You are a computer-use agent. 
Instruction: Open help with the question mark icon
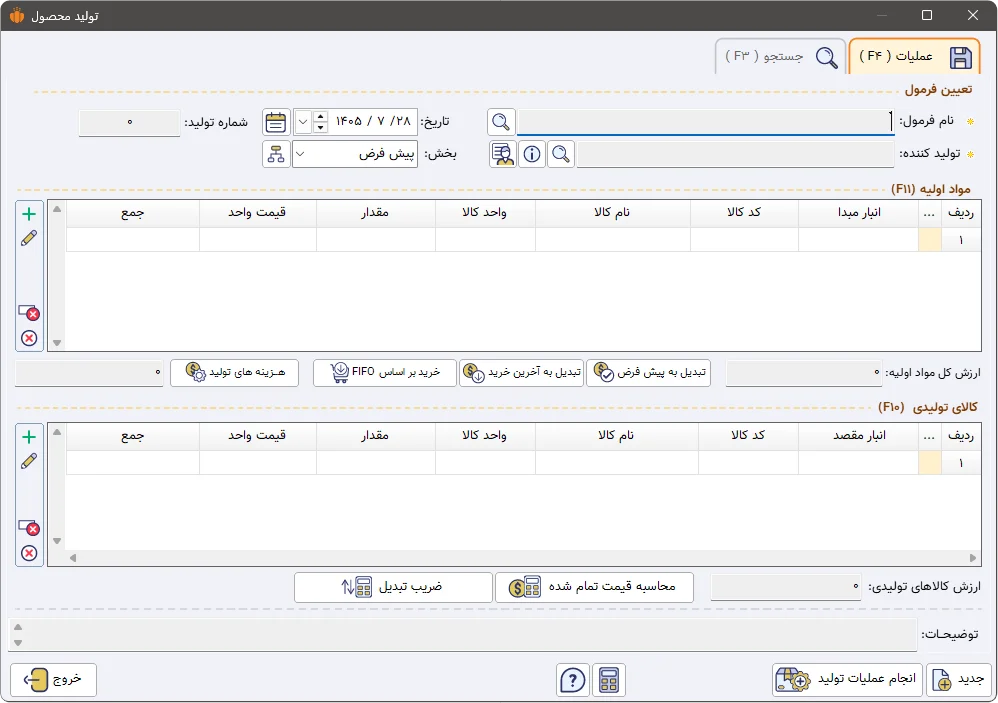click(573, 679)
